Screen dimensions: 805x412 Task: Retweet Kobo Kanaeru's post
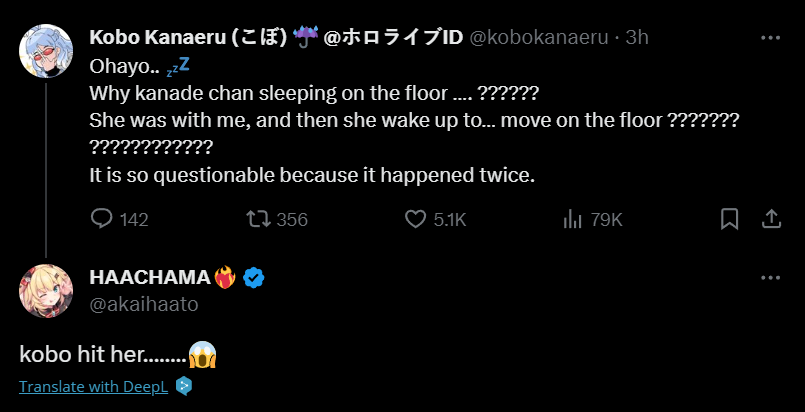coord(259,219)
